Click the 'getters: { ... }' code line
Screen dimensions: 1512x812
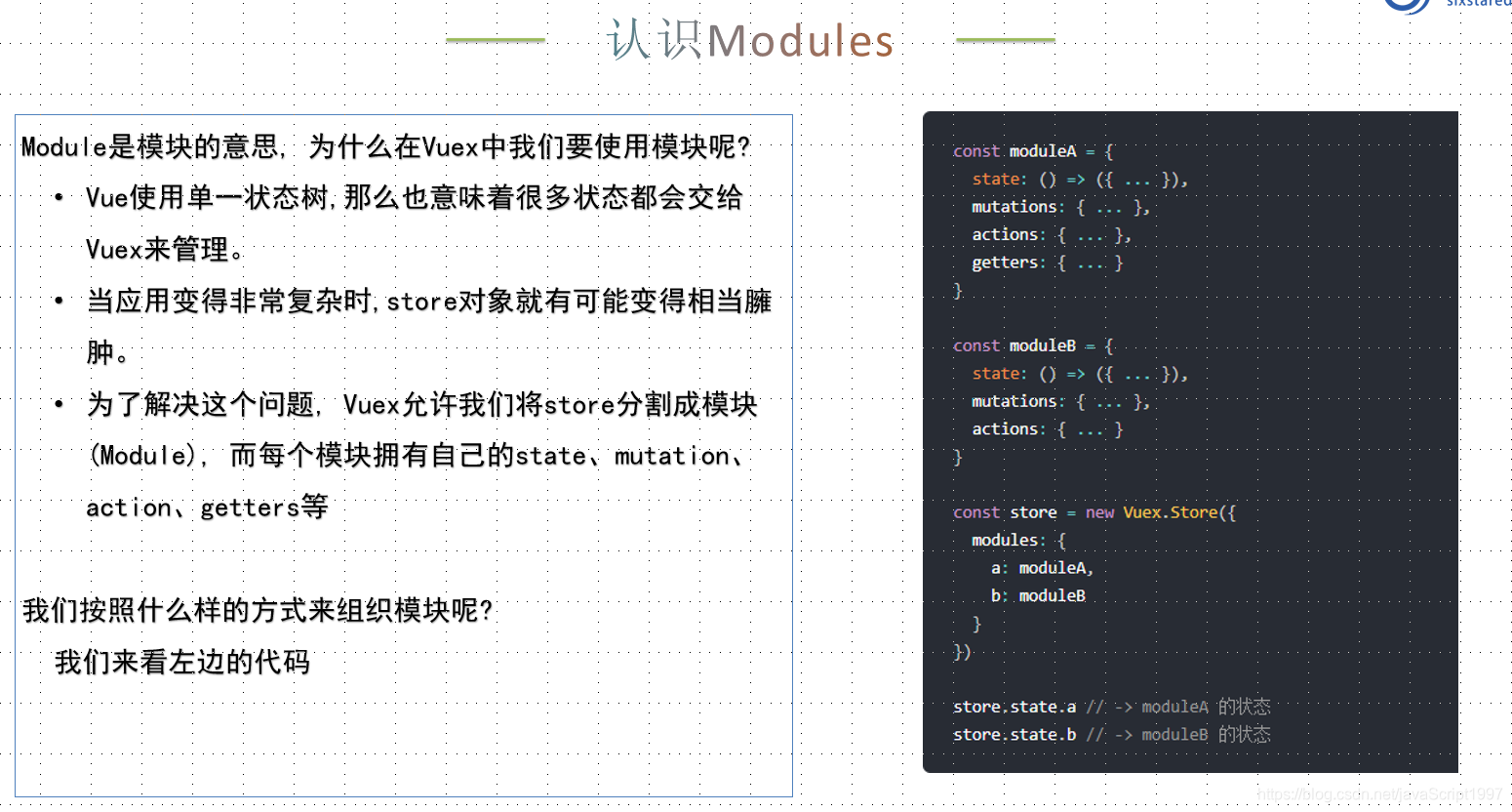(x=1048, y=263)
